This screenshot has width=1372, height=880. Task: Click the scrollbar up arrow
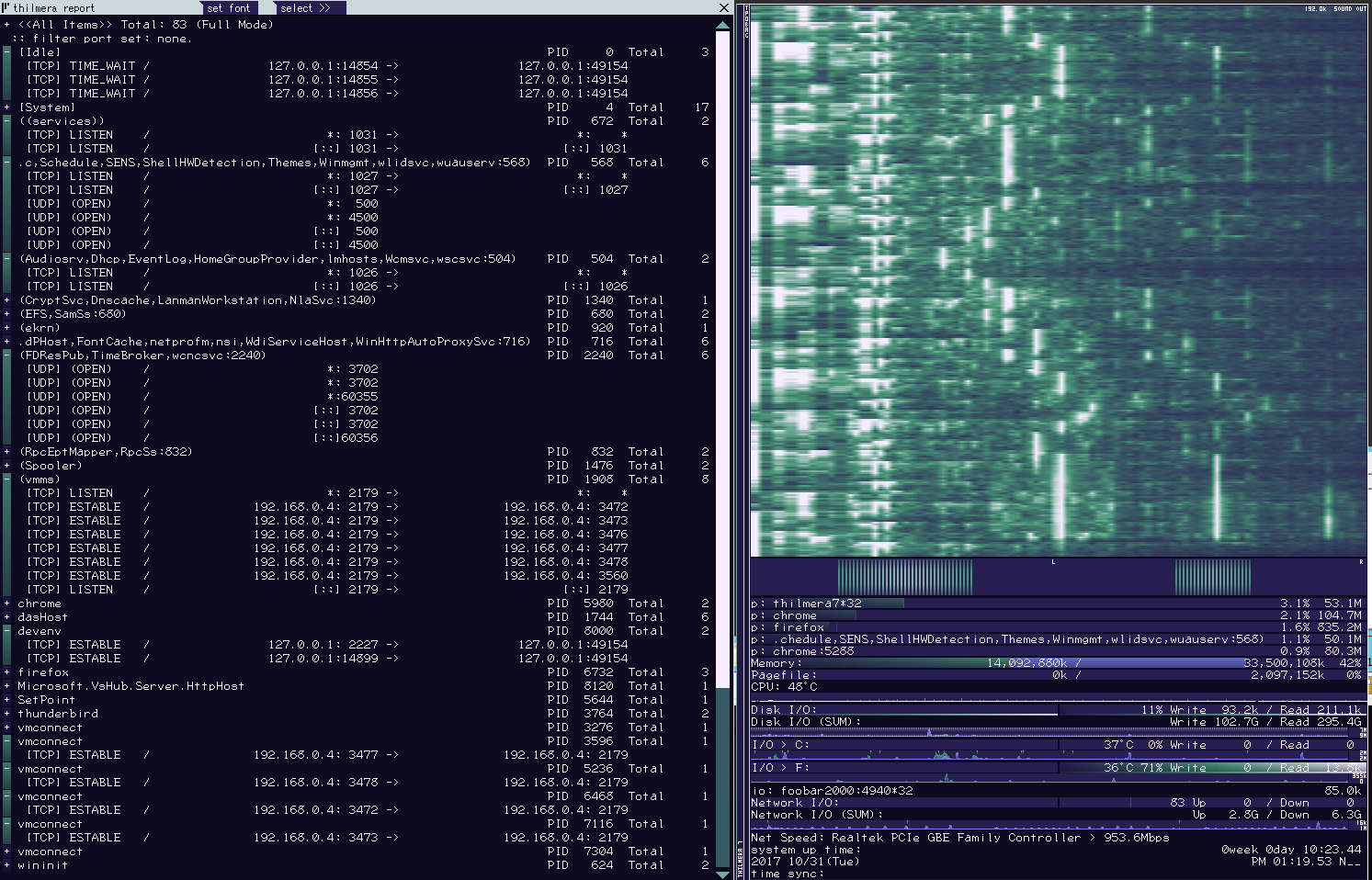tap(723, 25)
